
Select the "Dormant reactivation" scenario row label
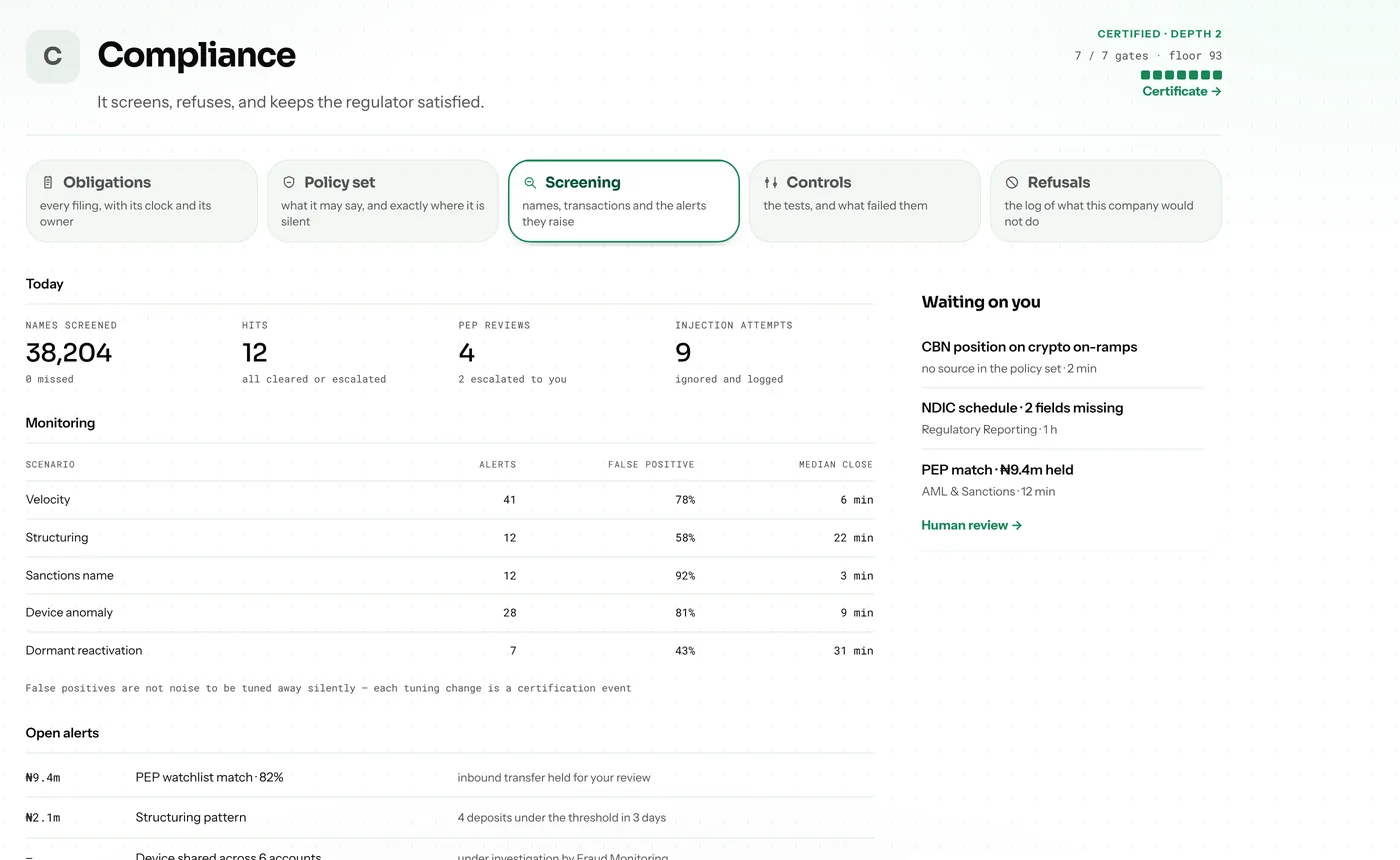point(84,651)
